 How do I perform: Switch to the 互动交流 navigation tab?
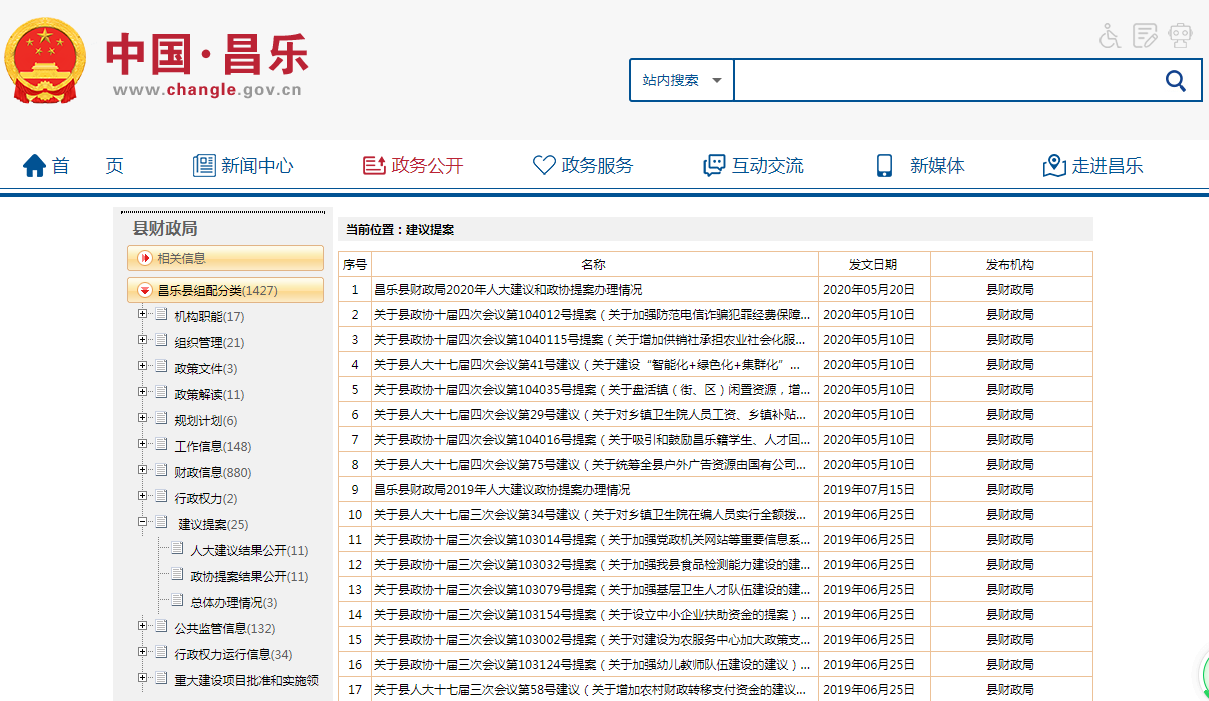click(x=753, y=166)
